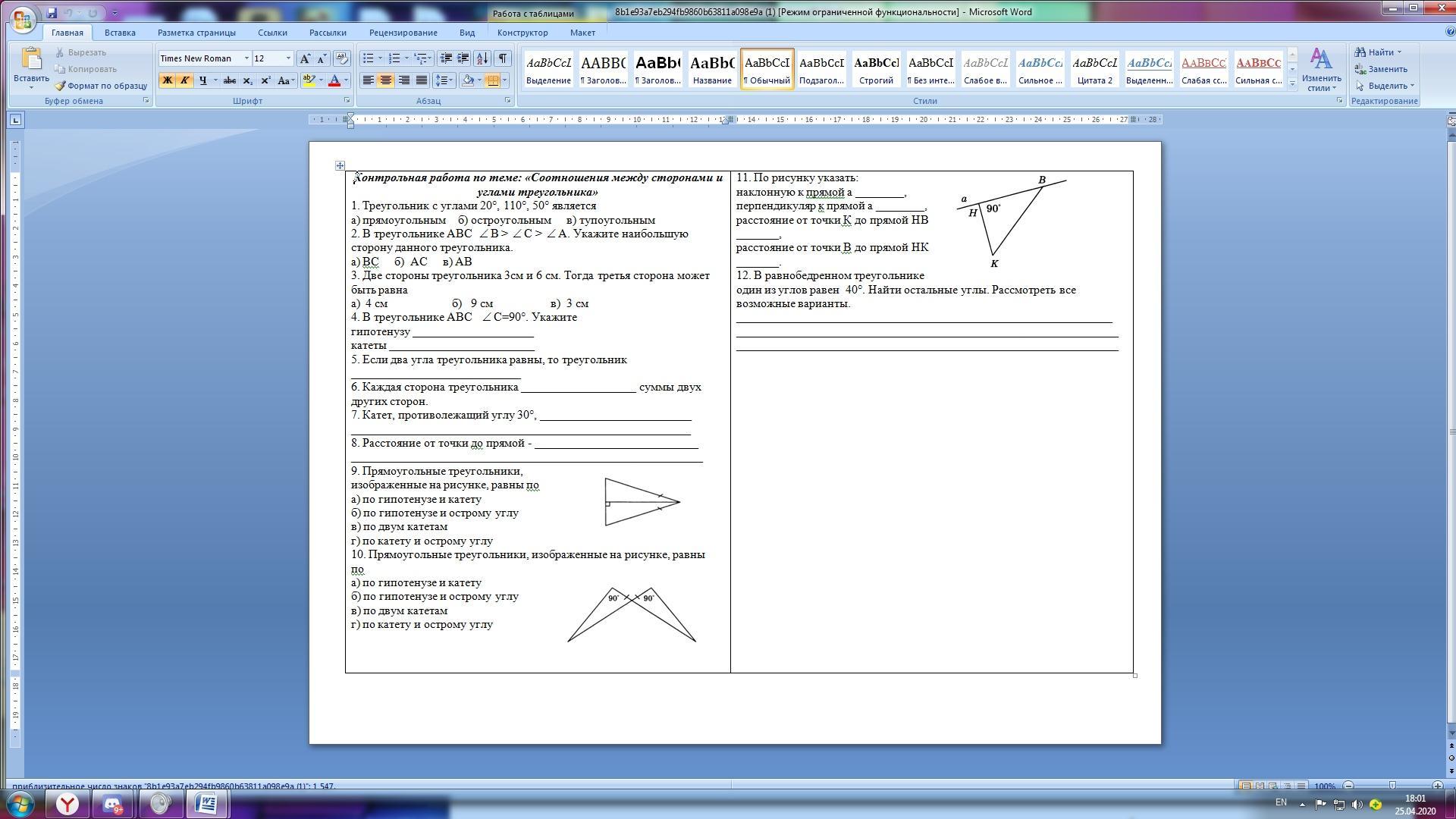Toggle show paragraph marks (¶)
Viewport: 1456px width, 819px height.
[502, 58]
